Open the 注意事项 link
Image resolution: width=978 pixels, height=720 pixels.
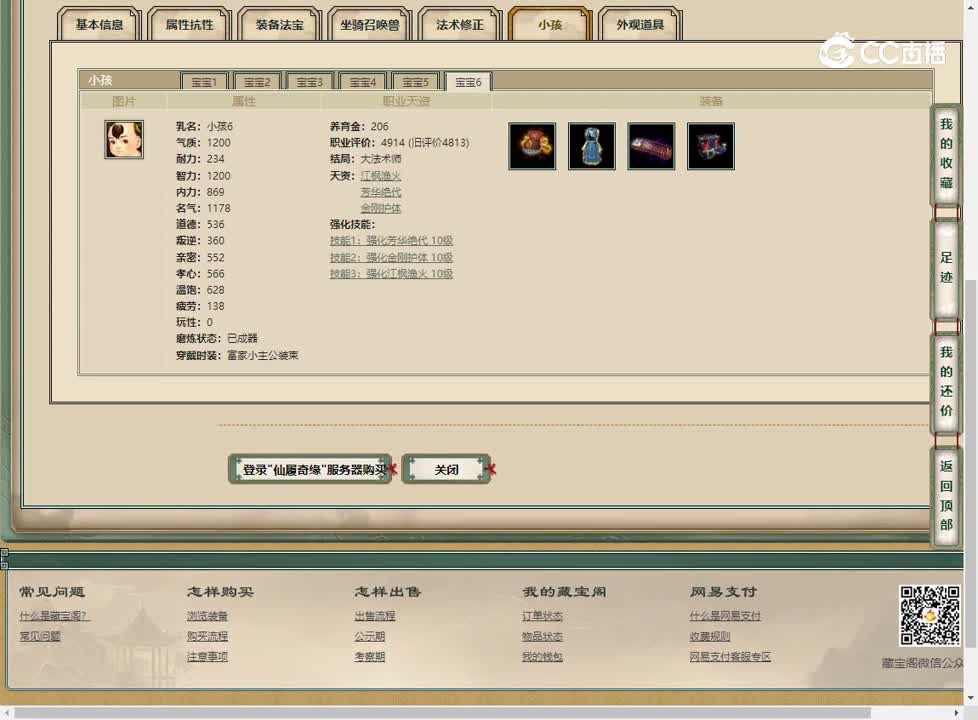pyautogui.click(x=207, y=656)
